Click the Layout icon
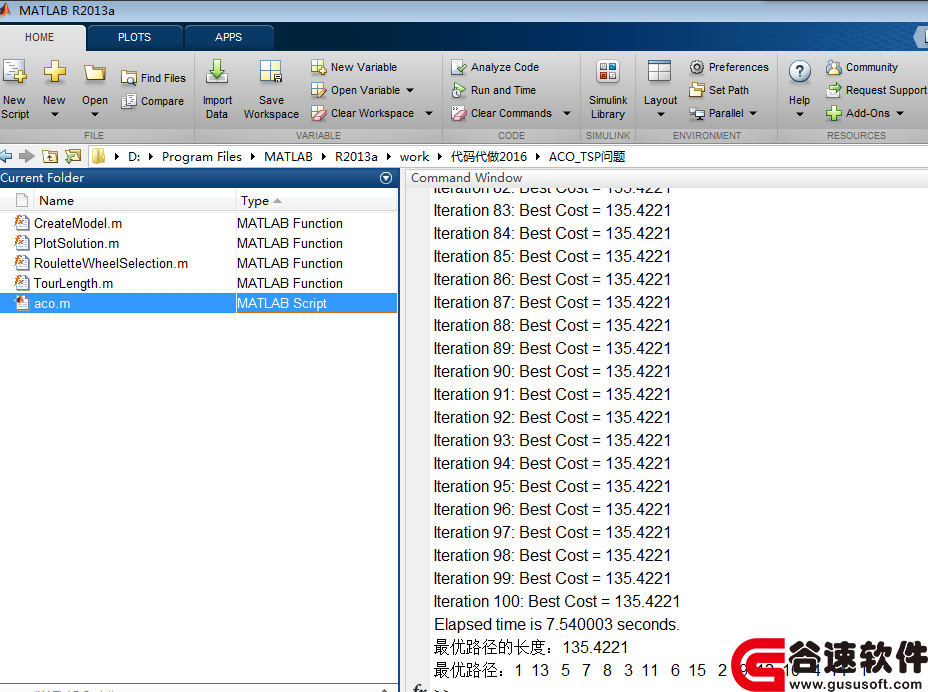Image resolution: width=928 pixels, height=692 pixels. point(659,72)
